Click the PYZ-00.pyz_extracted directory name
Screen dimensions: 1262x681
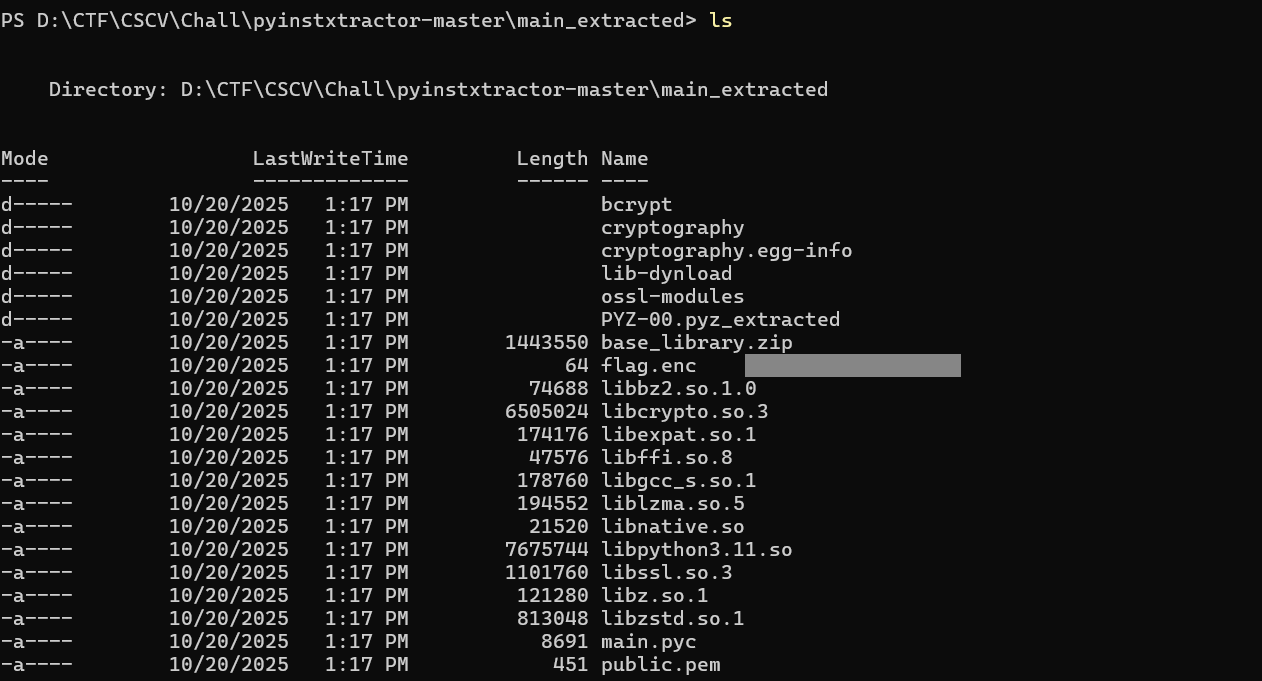pos(720,320)
